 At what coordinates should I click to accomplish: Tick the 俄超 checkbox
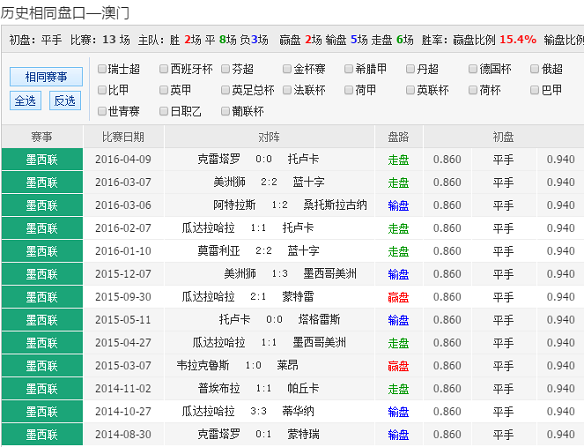click(x=534, y=69)
